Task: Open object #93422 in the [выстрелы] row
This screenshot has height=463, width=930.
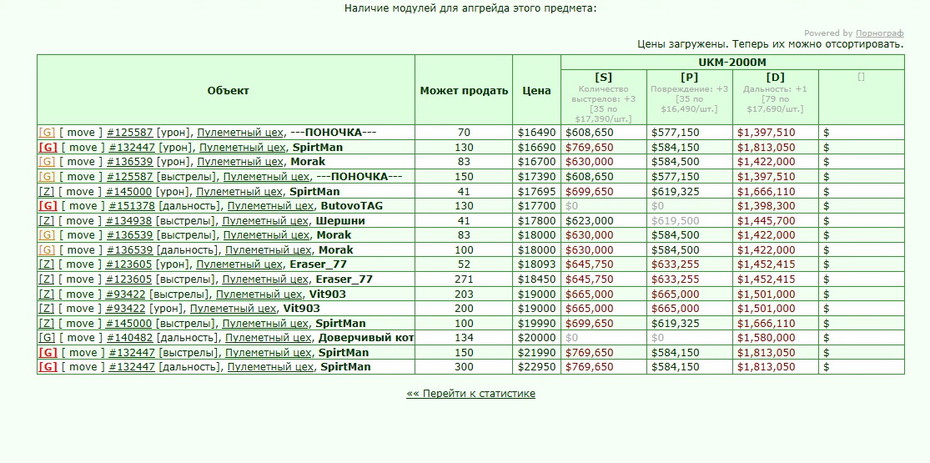Action: (x=126, y=294)
